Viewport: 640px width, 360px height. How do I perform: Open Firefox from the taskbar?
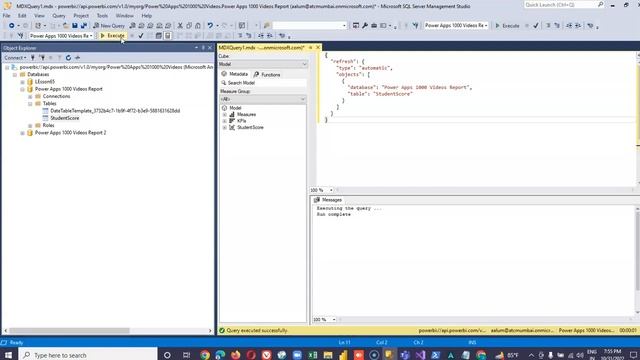pos(236,355)
